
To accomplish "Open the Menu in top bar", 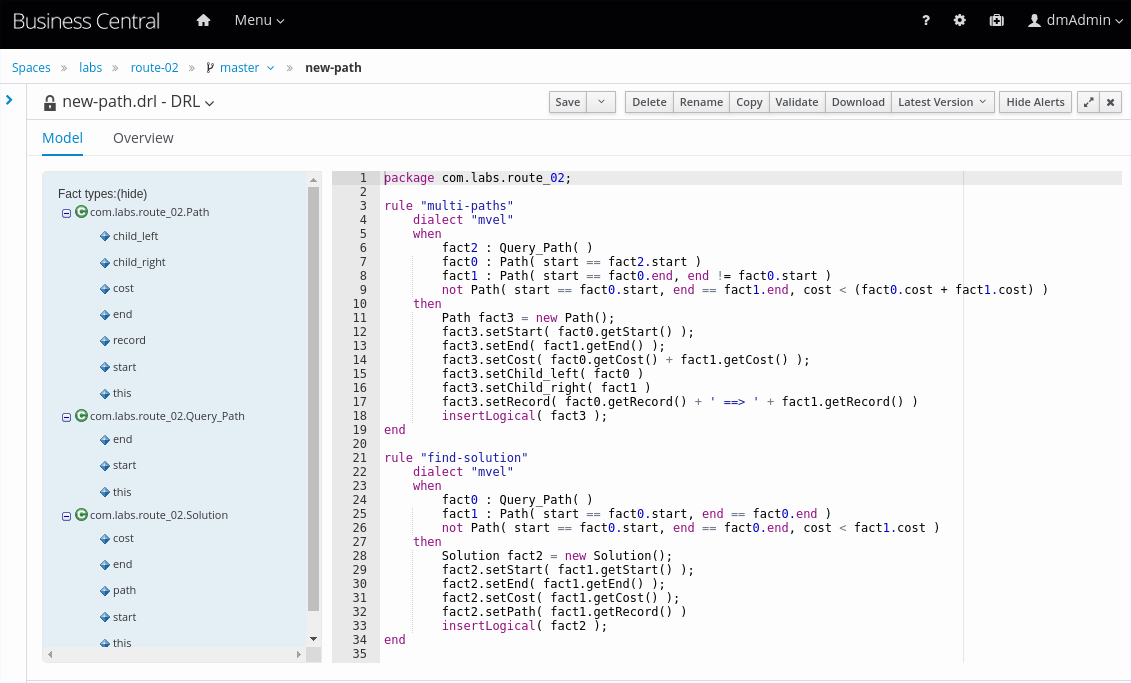I will 259,20.
